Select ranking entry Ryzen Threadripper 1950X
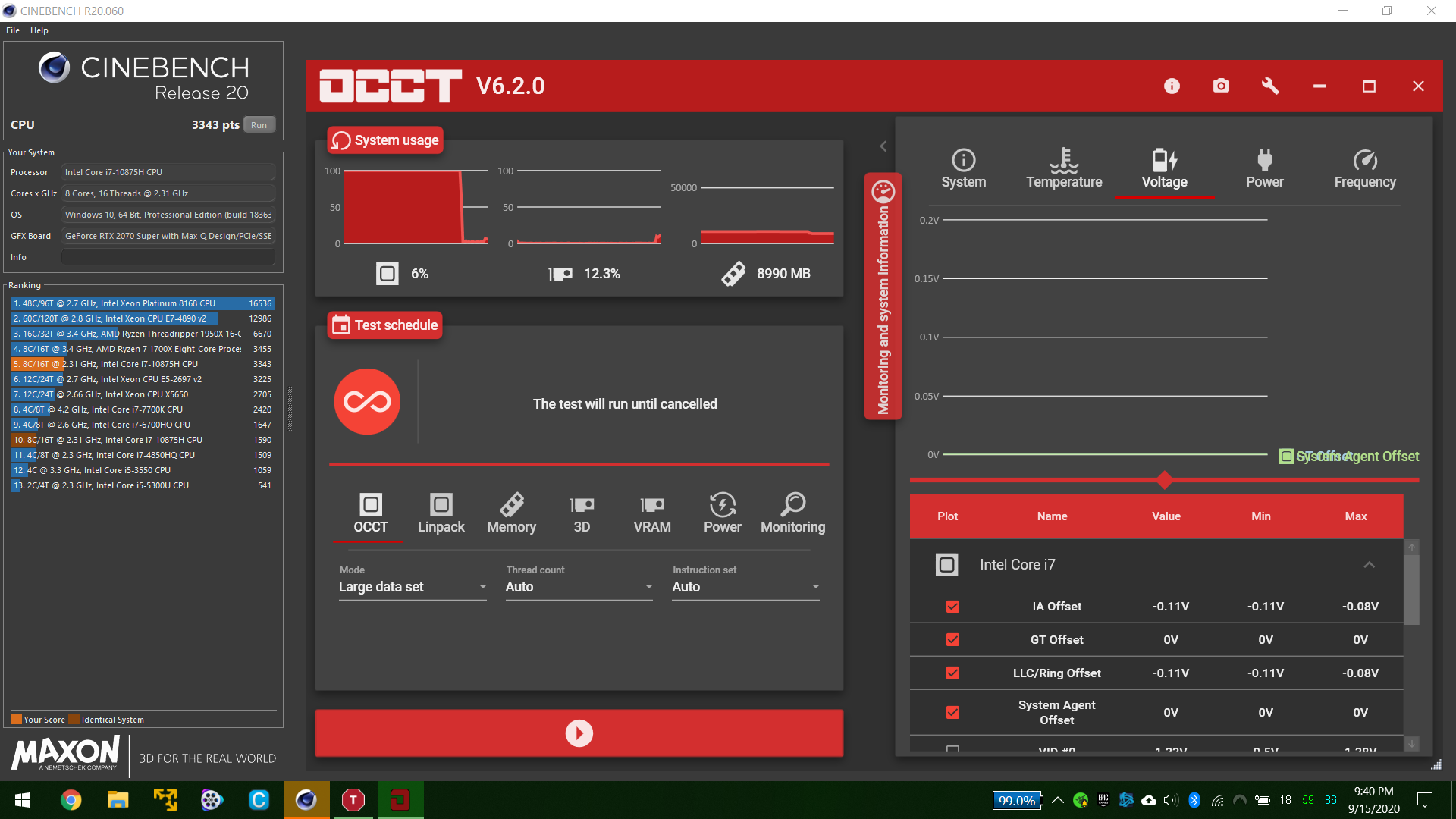Screen dimensions: 1456x819 coord(142,334)
